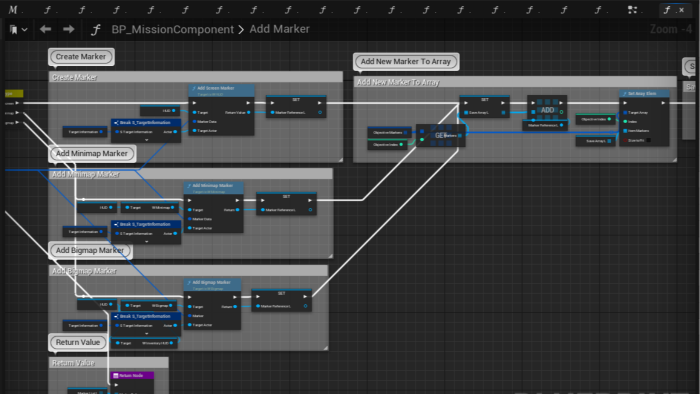Select Save Array L variable beside Set Array Elem
The image size is (700, 394).
pos(596,141)
